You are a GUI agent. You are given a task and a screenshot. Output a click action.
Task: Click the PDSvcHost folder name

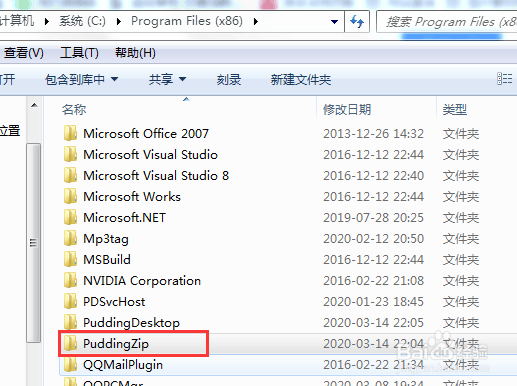(114, 302)
